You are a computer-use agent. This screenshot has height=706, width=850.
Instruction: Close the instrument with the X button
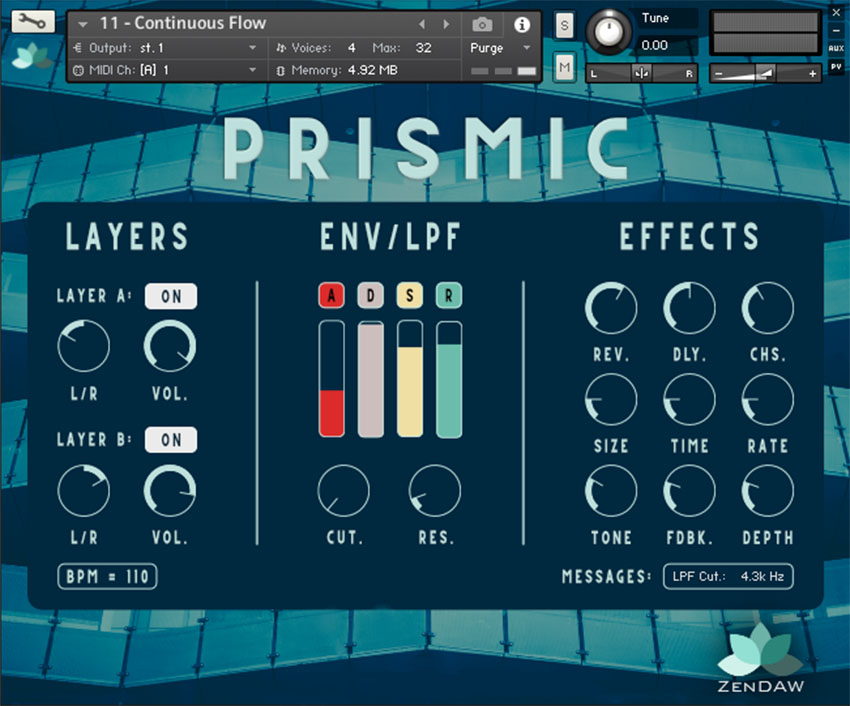(x=836, y=12)
